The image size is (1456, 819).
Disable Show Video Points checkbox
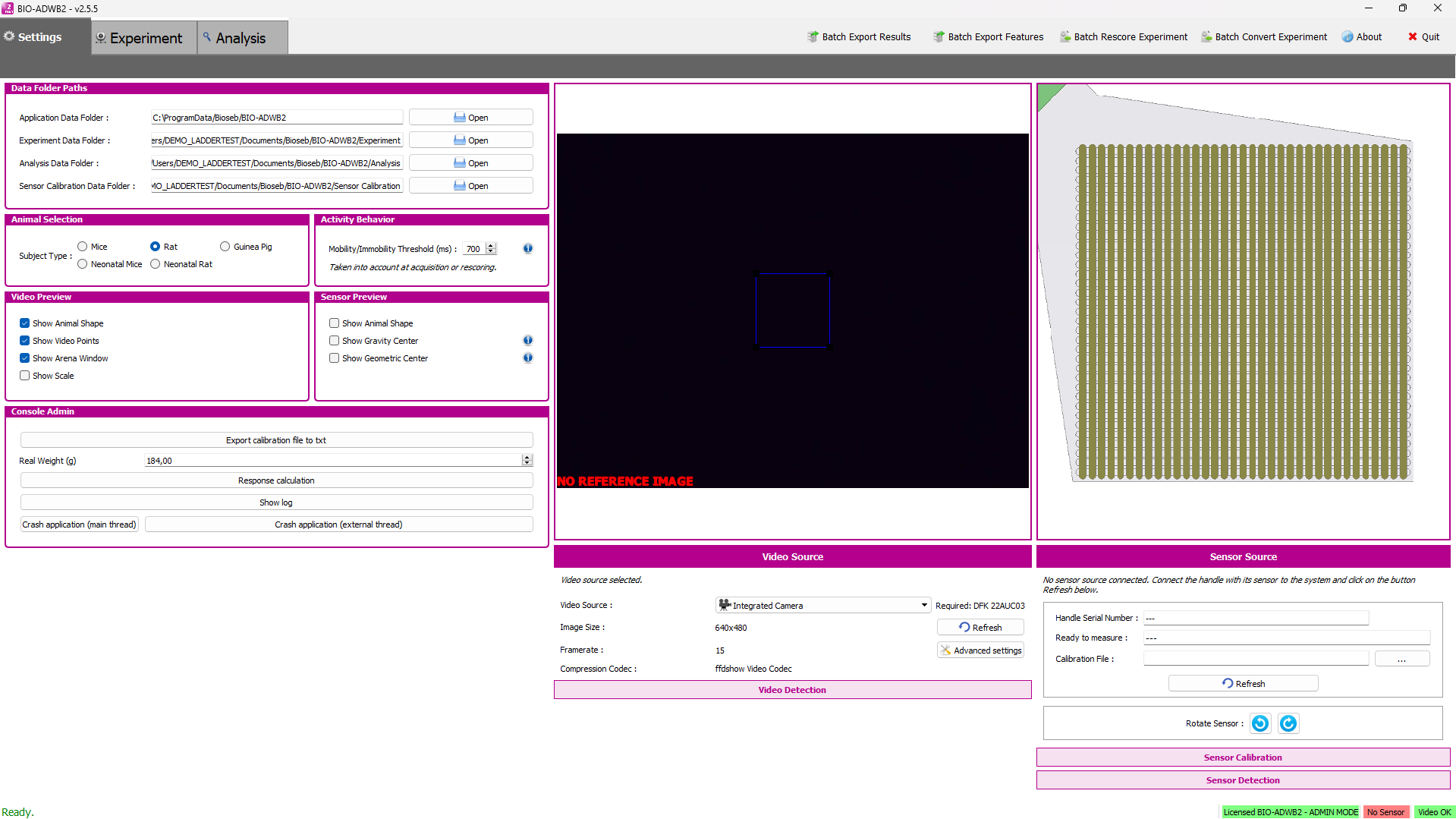(25, 341)
